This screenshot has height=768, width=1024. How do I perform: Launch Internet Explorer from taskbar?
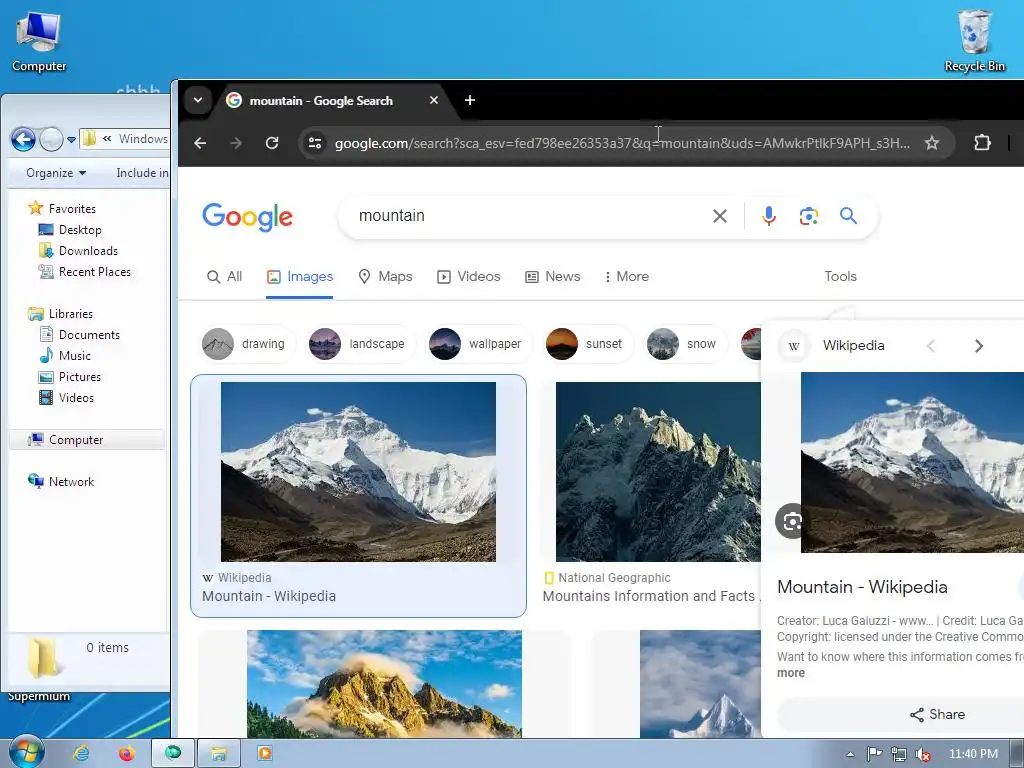point(81,754)
